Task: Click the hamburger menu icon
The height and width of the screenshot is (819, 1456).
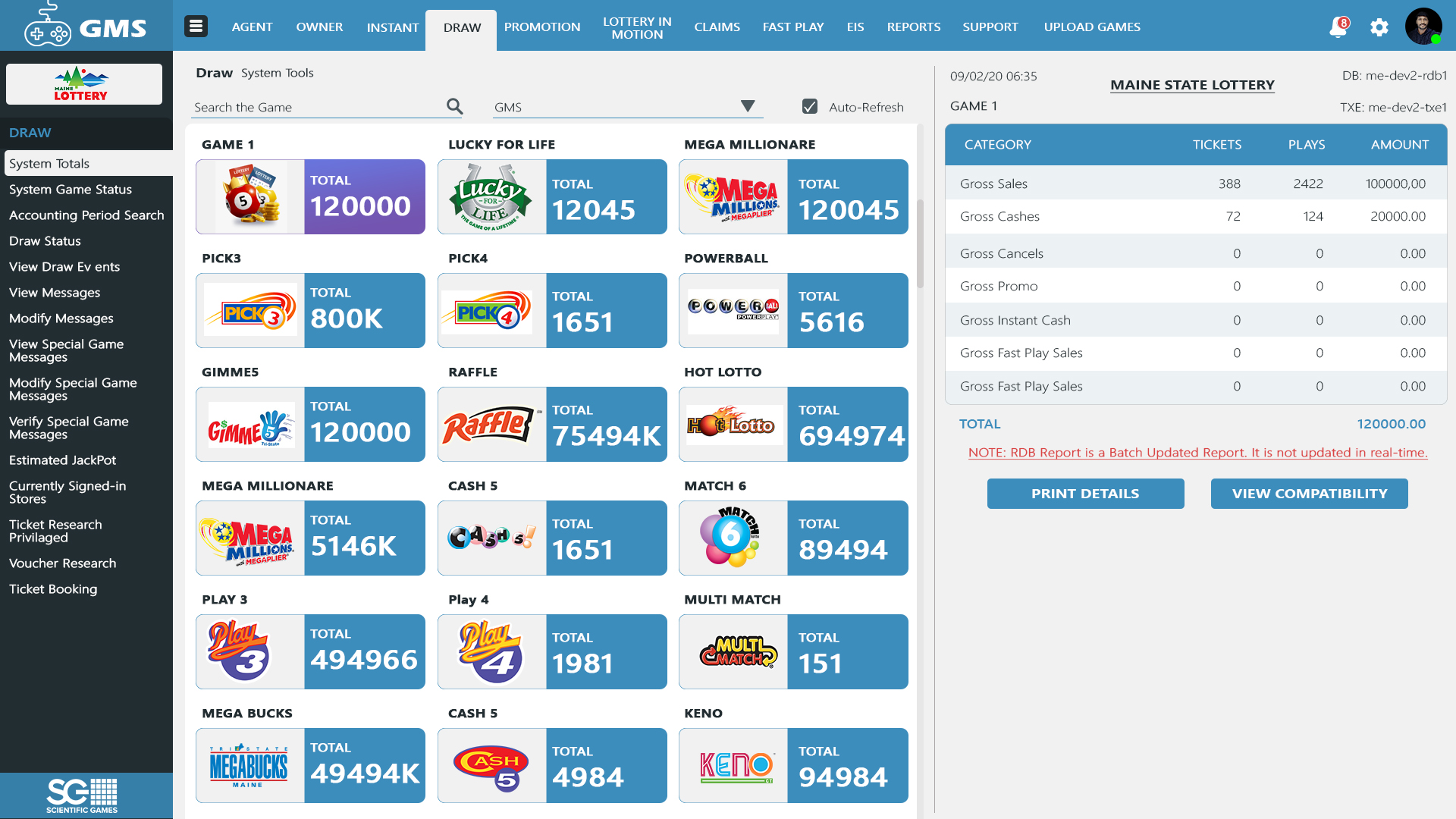Action: point(196,25)
